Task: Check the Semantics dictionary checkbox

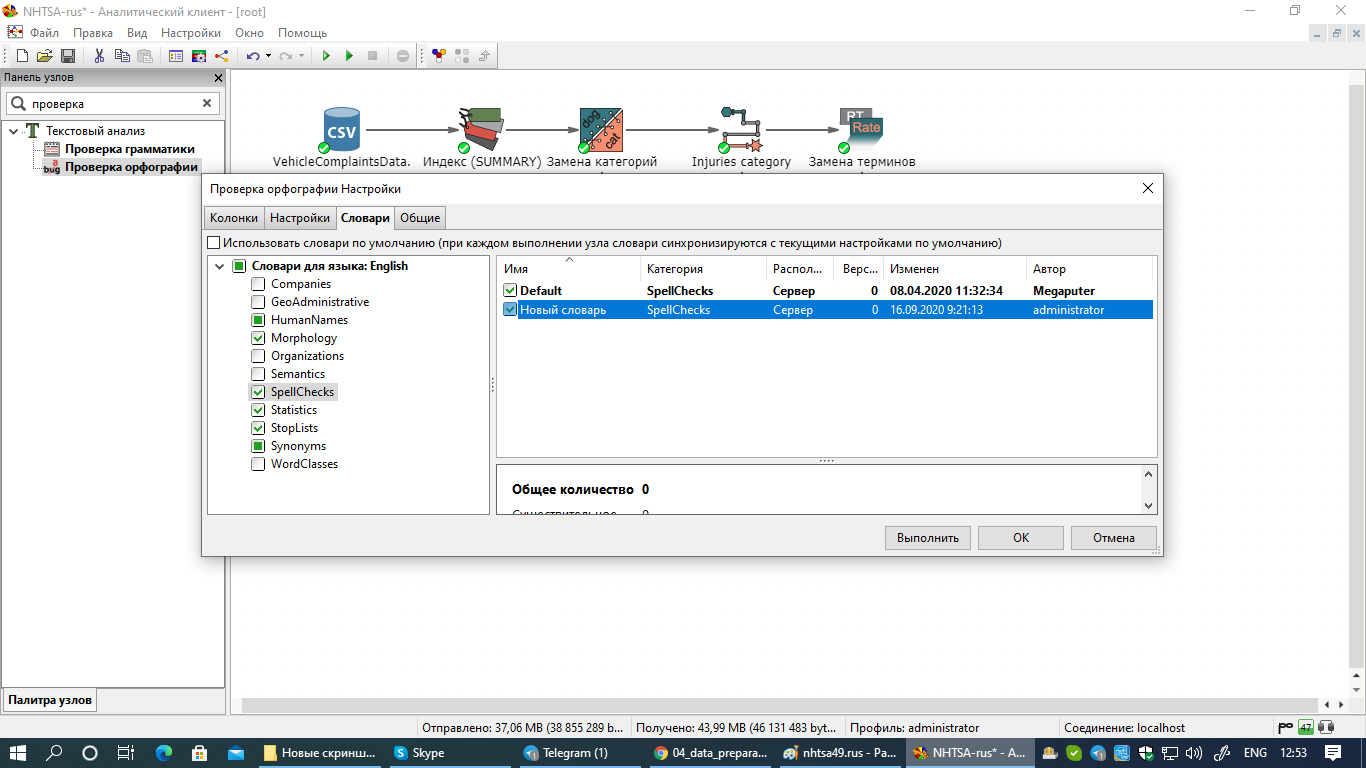Action: tap(258, 374)
